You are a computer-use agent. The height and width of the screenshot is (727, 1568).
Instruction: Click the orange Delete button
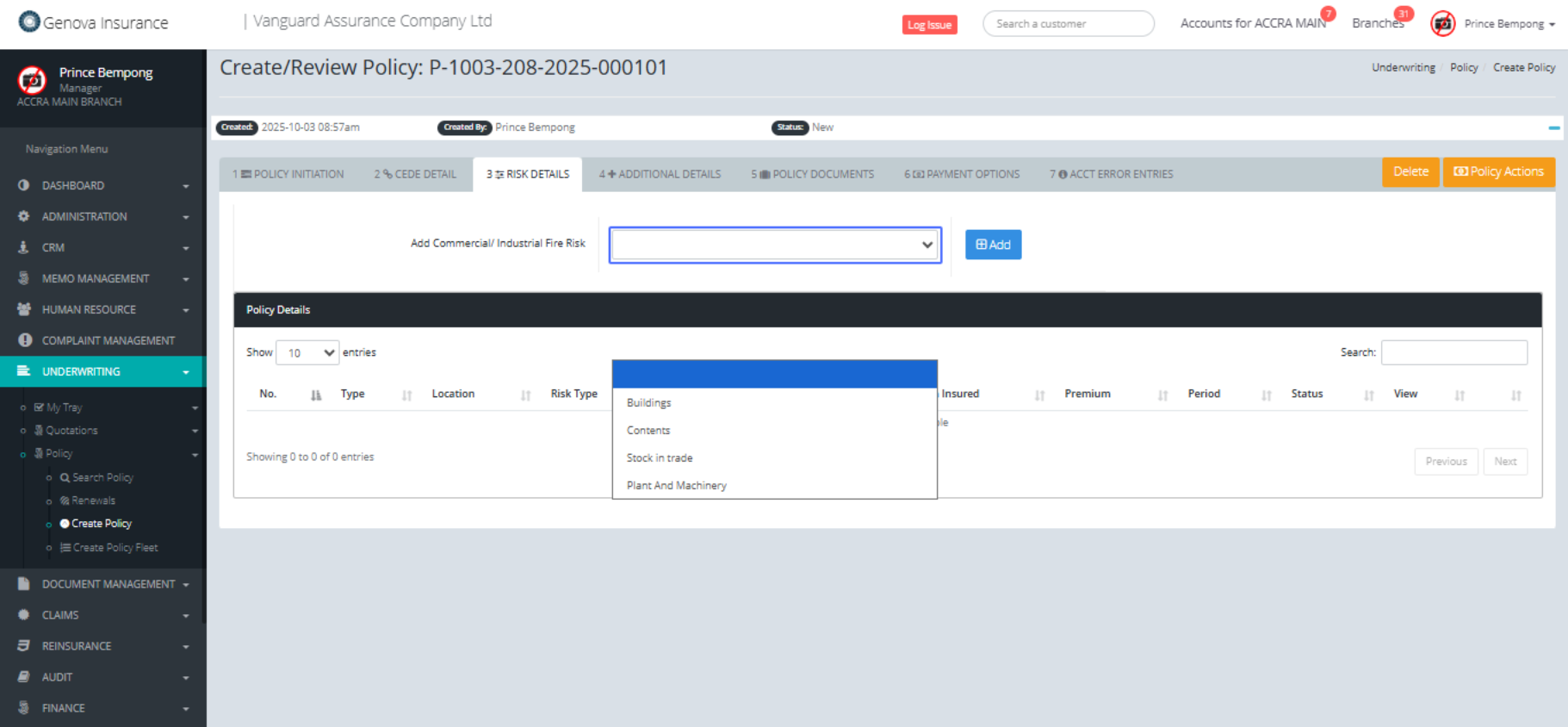(x=1410, y=171)
